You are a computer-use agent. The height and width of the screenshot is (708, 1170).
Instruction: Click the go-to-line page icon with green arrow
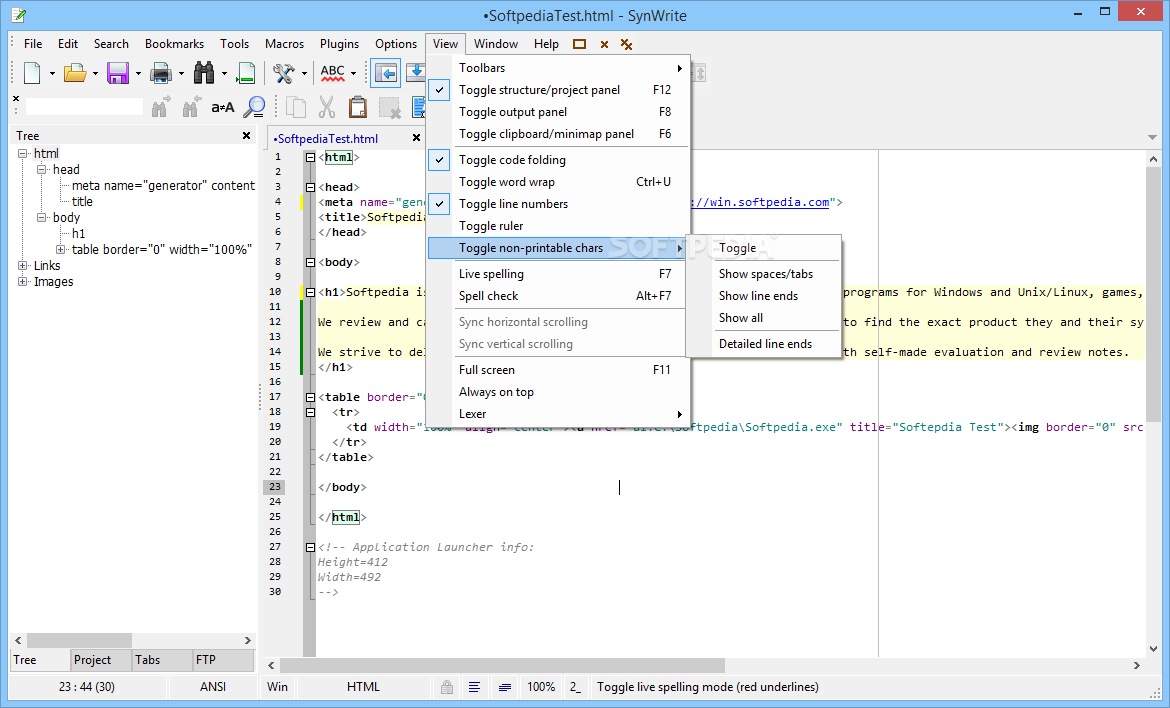tap(245, 73)
